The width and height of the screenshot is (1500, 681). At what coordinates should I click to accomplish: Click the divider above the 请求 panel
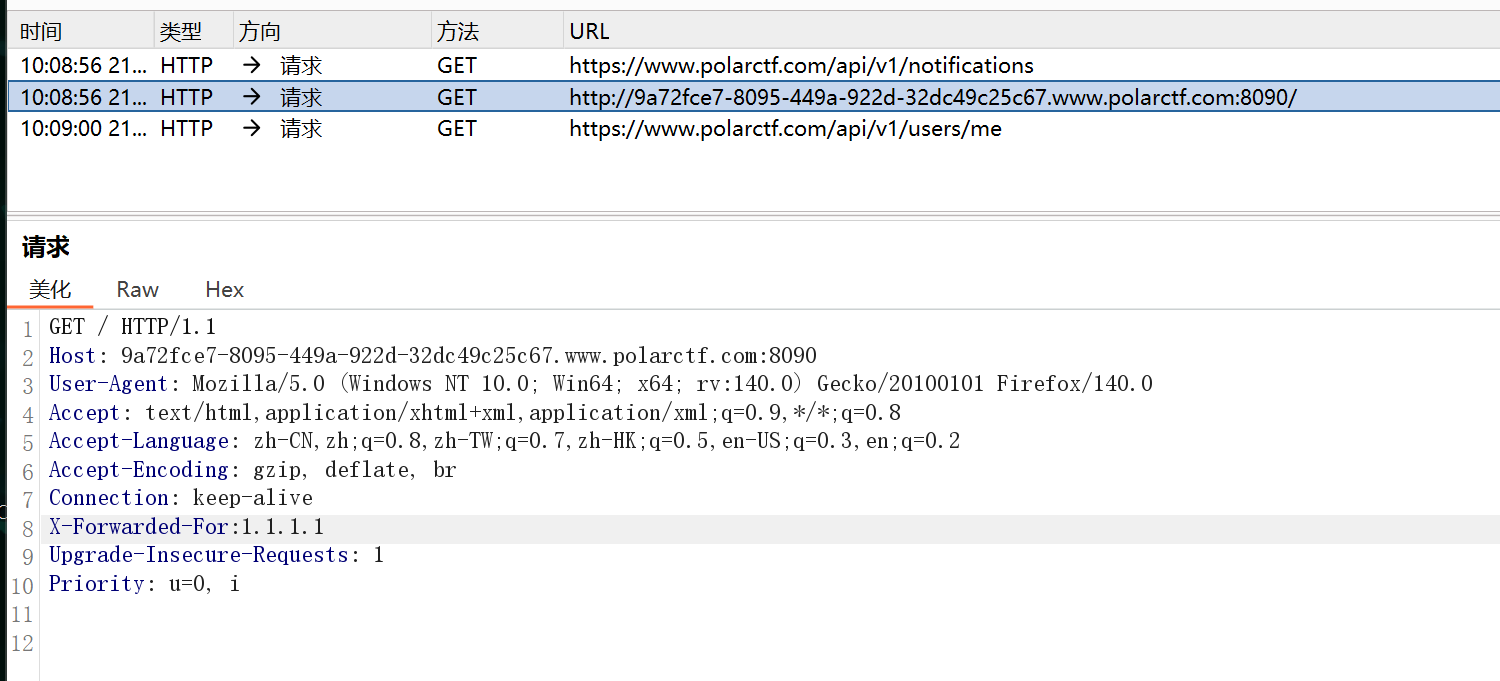[750, 213]
